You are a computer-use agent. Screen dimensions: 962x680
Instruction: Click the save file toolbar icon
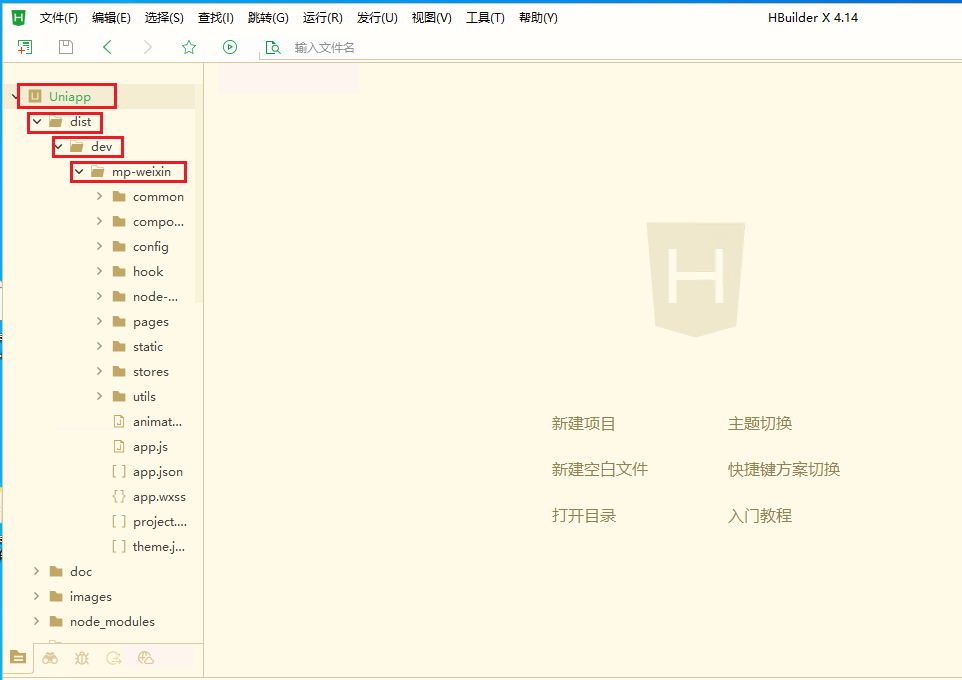[66, 47]
